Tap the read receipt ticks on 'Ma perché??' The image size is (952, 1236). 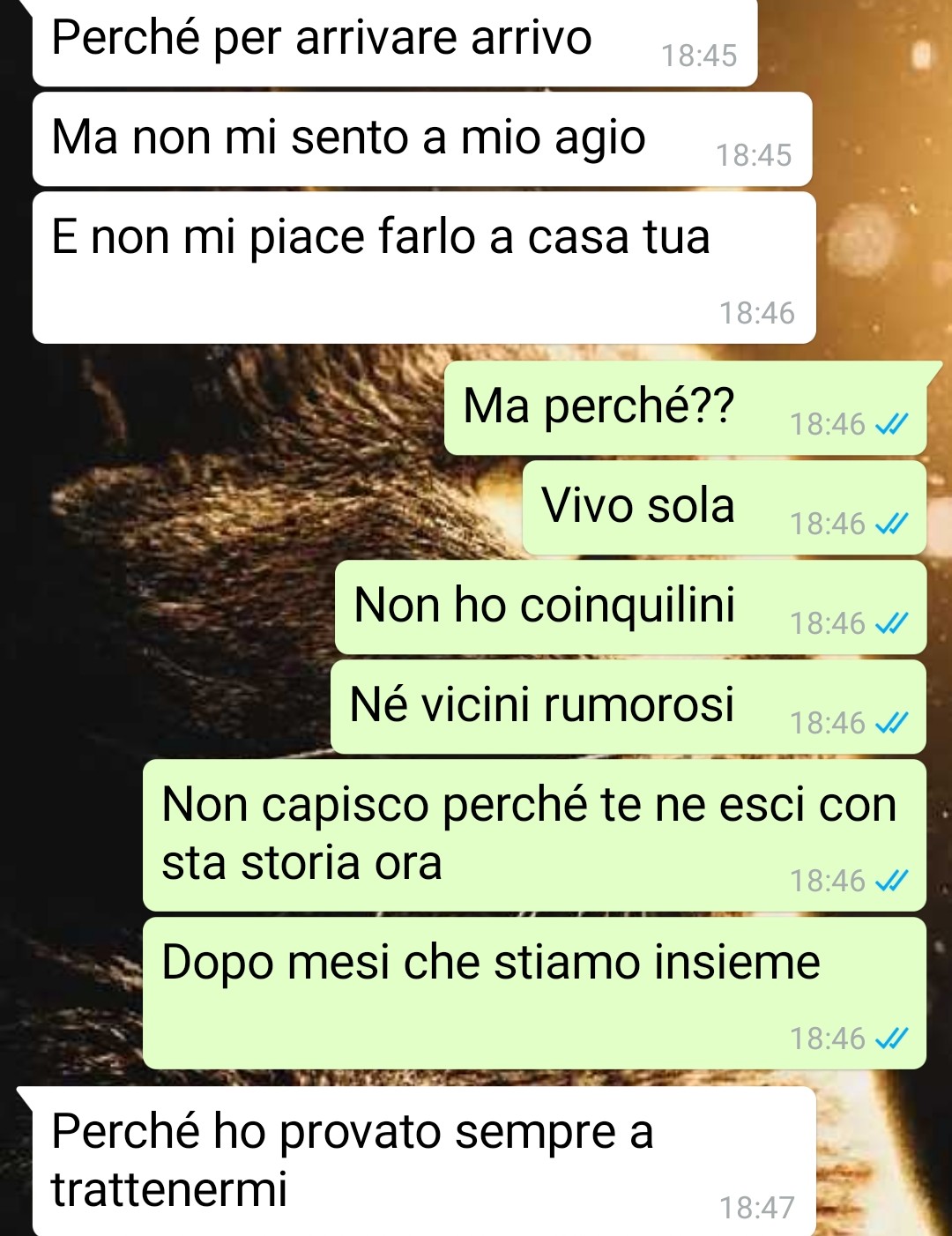pos(891,425)
